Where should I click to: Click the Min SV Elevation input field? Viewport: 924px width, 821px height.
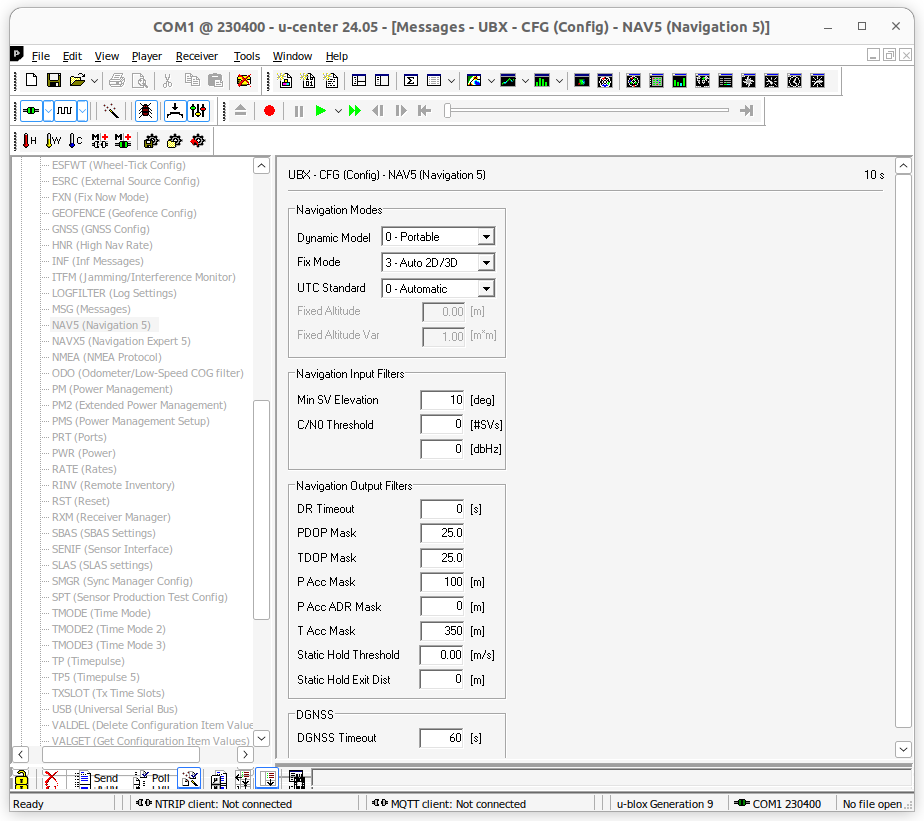pyautogui.click(x=442, y=400)
